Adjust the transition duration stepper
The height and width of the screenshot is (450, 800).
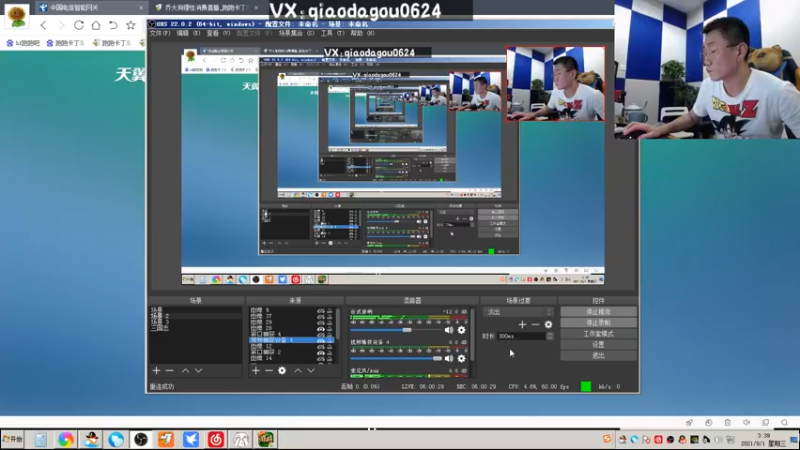549,336
